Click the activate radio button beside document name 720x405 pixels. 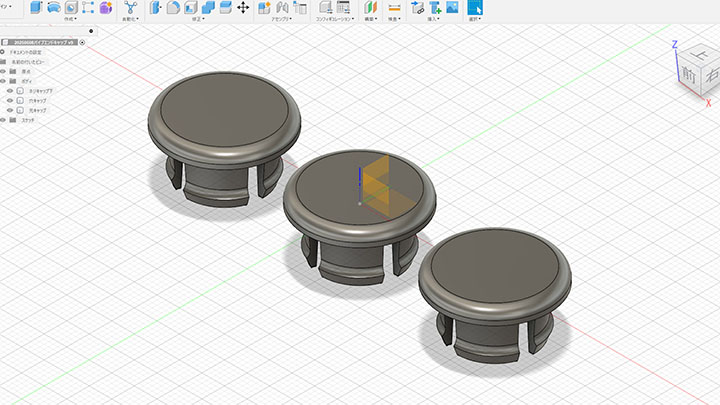click(x=82, y=42)
